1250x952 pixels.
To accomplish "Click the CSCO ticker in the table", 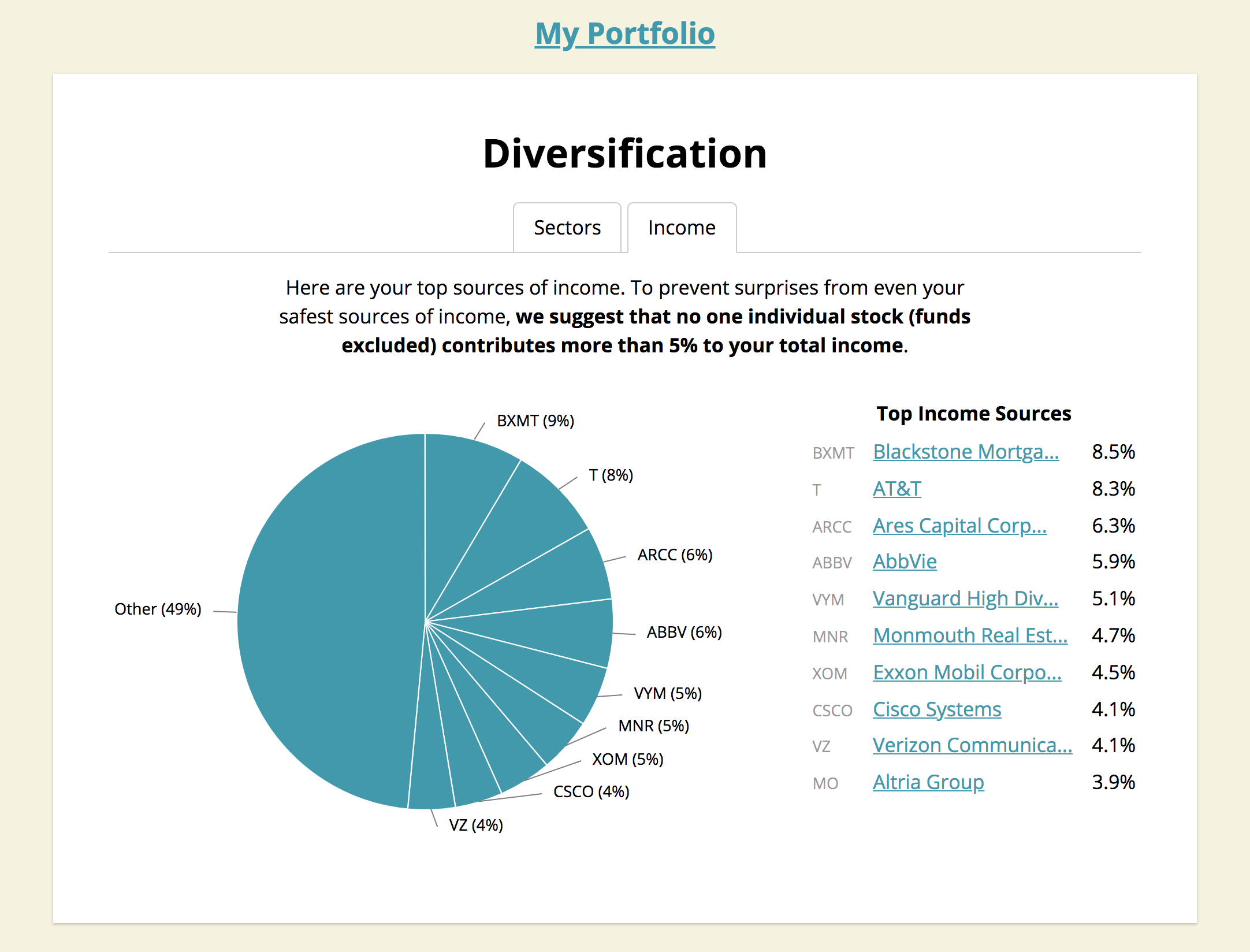I will click(x=832, y=711).
